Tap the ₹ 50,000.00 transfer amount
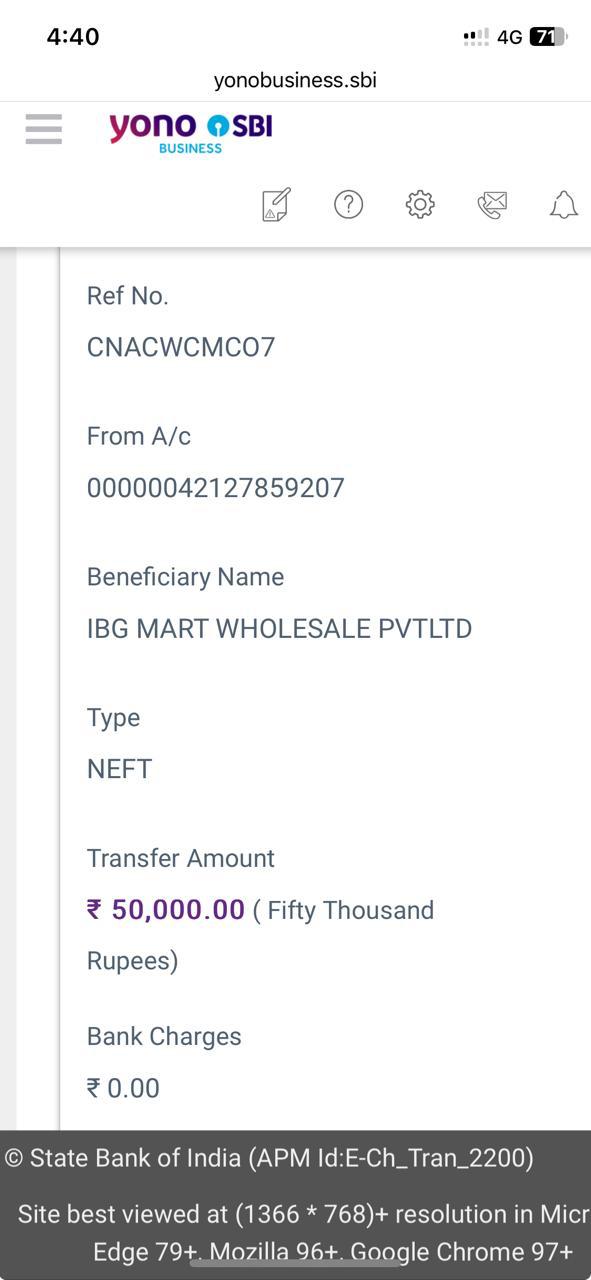 tap(166, 910)
